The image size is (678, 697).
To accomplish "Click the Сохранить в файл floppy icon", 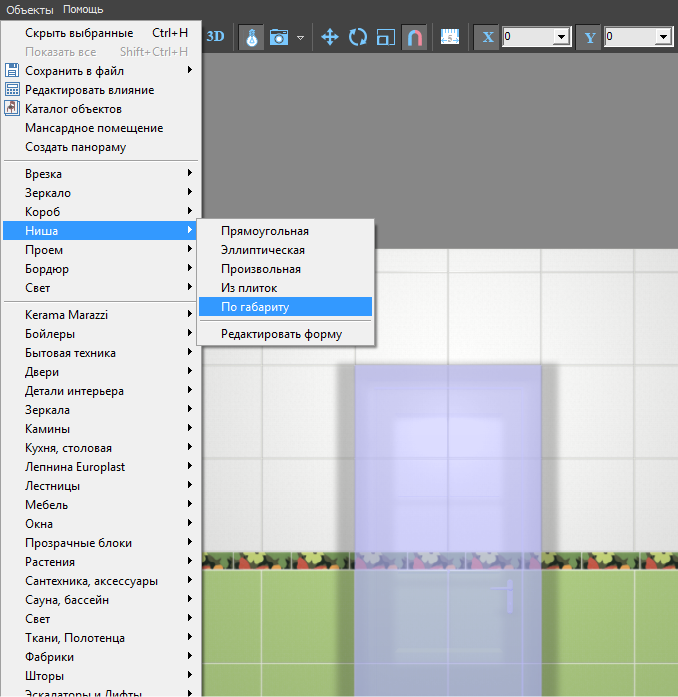I will [12, 70].
